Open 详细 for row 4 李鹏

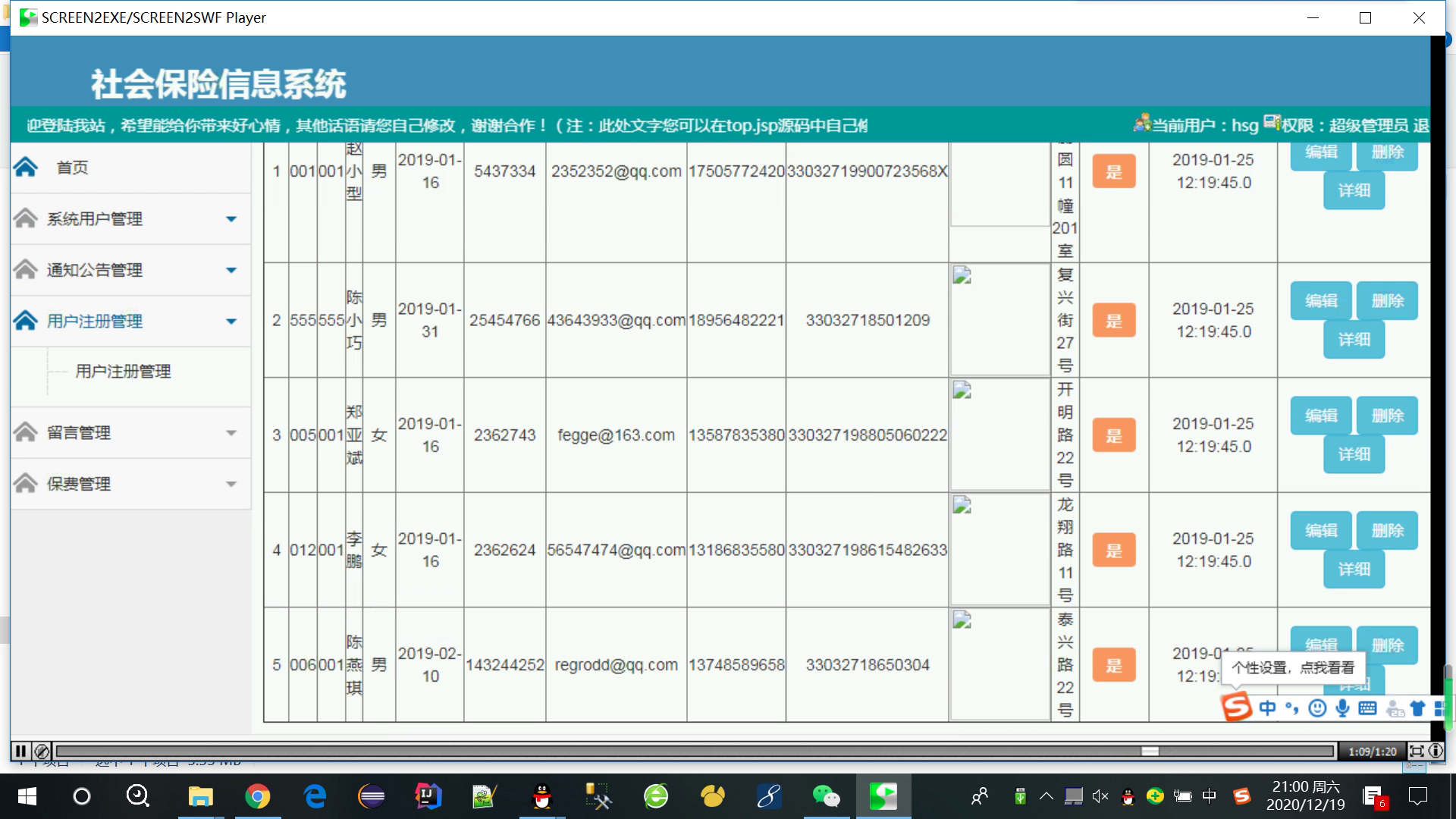click(x=1354, y=569)
